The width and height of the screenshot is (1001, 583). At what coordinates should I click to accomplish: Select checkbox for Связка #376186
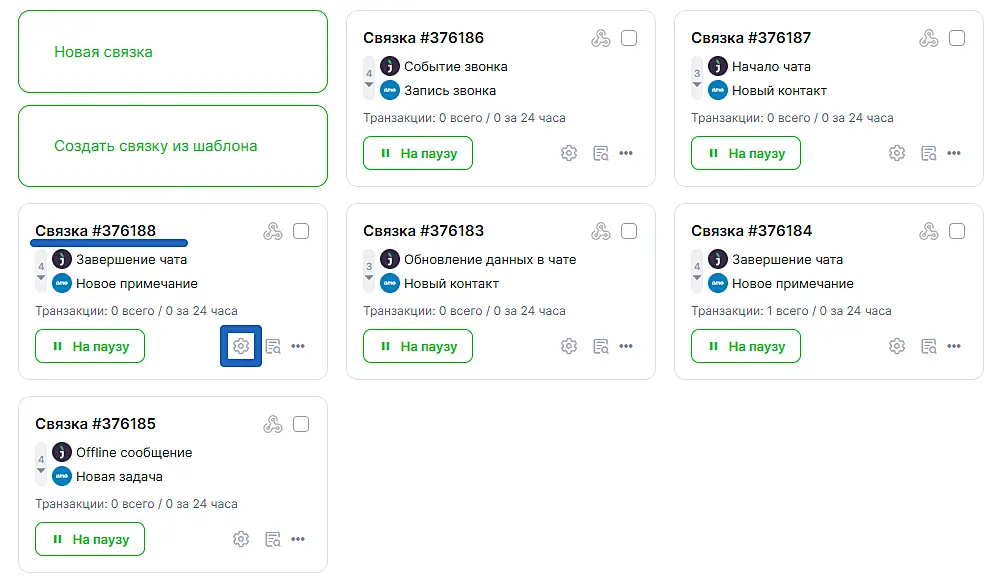629,39
